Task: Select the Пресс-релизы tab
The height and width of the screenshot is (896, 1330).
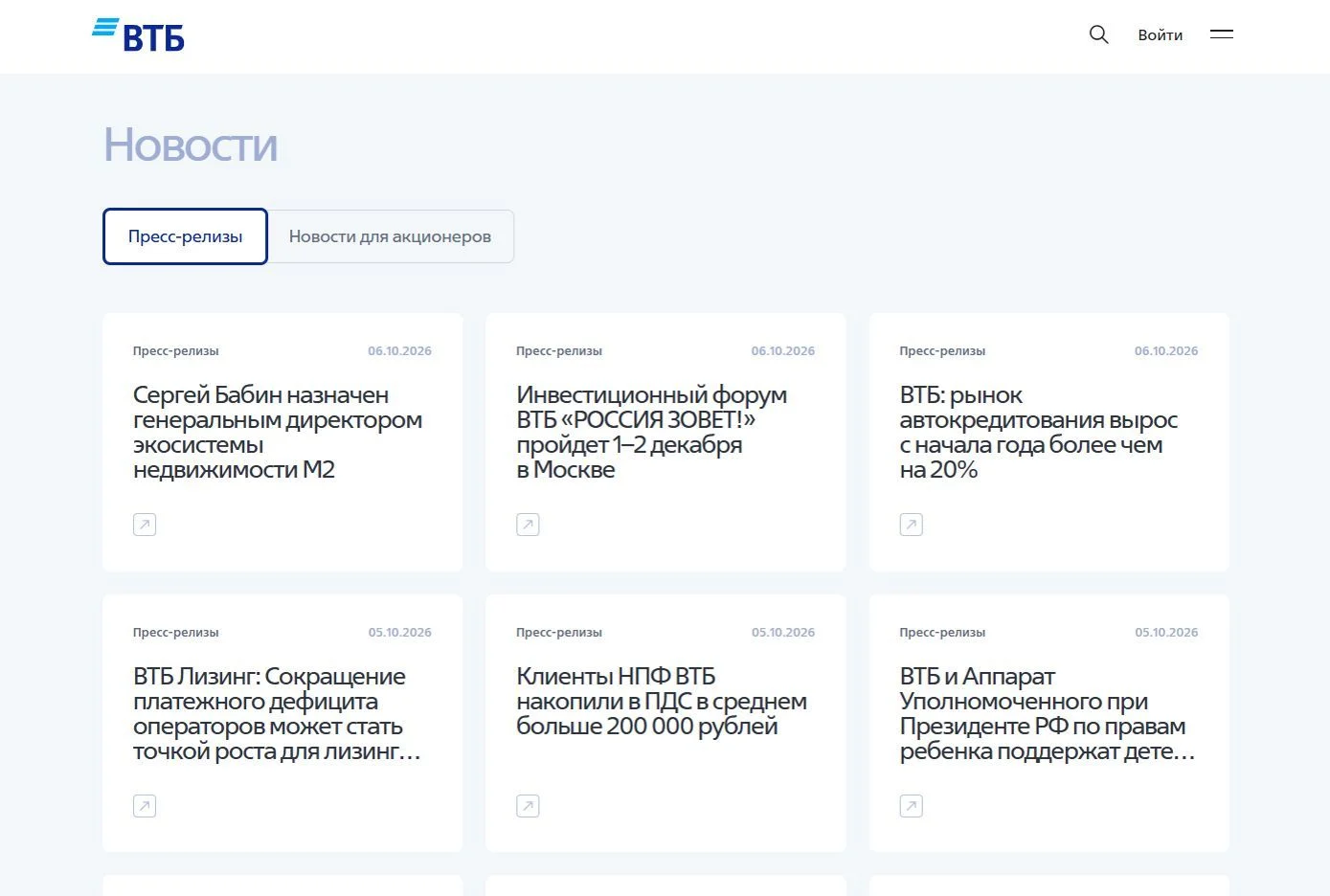Action: click(185, 236)
